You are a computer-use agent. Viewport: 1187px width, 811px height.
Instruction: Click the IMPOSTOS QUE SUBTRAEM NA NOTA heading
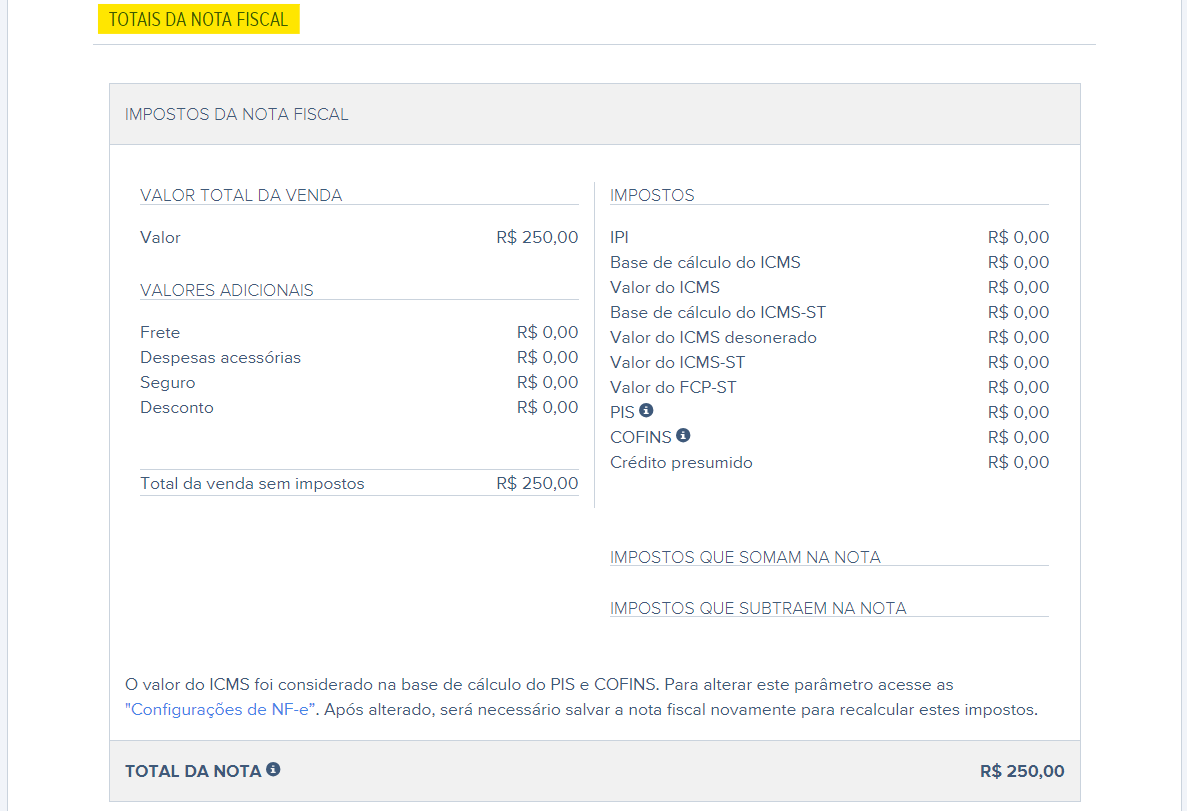coord(758,609)
